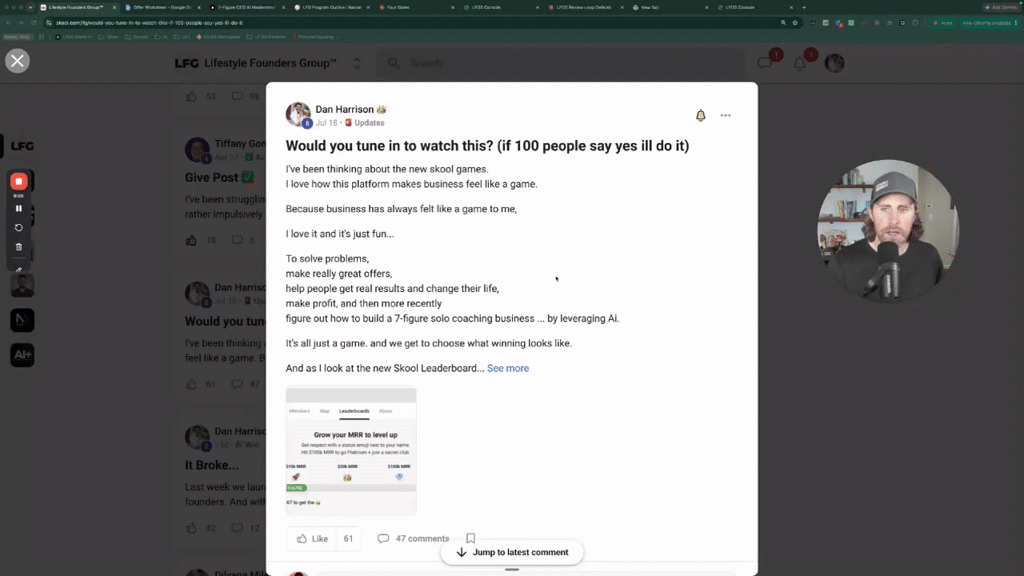Reload the browser page
The height and width of the screenshot is (576, 1024).
tap(33, 23)
